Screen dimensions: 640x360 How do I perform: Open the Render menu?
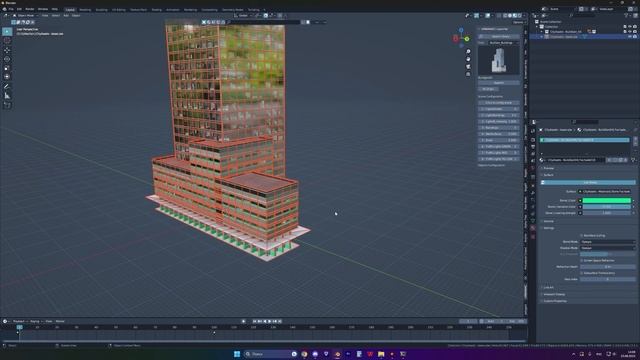tap(30, 9)
